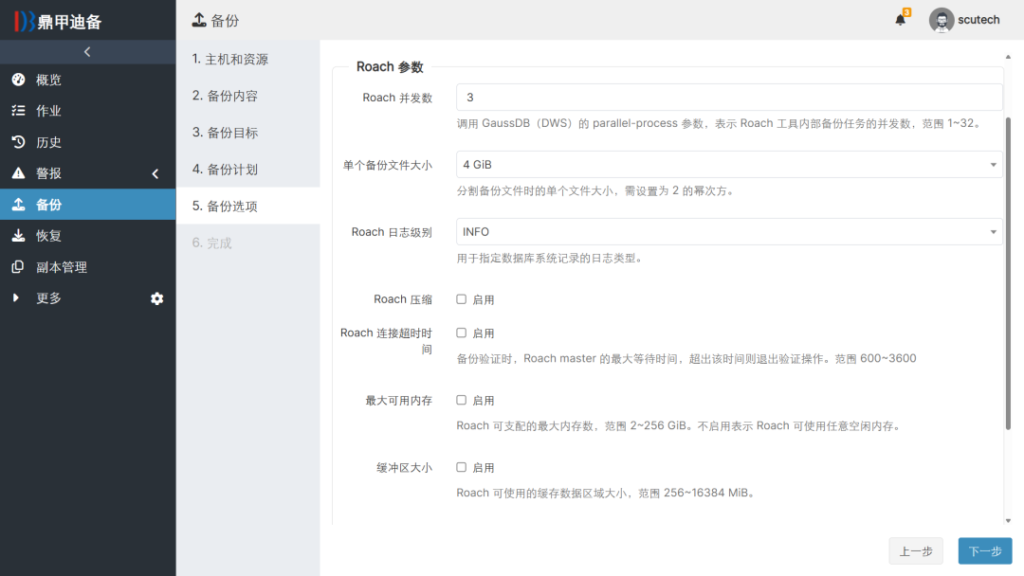Viewport: 1024px width, 576px height.
Task: Open the Roach 日志级别 INFO dropdown
Action: (729, 232)
